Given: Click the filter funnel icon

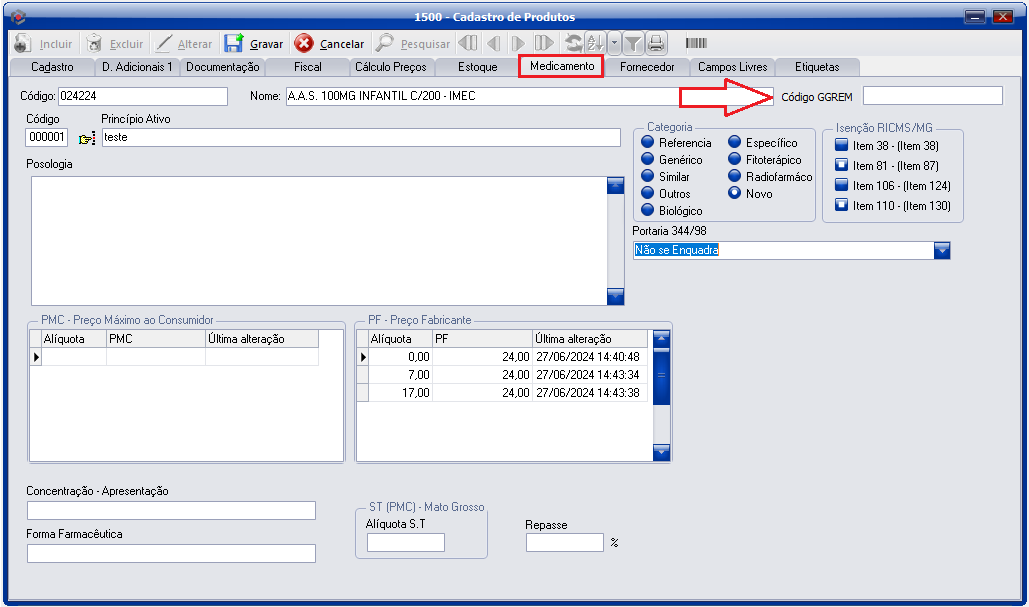Looking at the screenshot, I should coord(633,43).
